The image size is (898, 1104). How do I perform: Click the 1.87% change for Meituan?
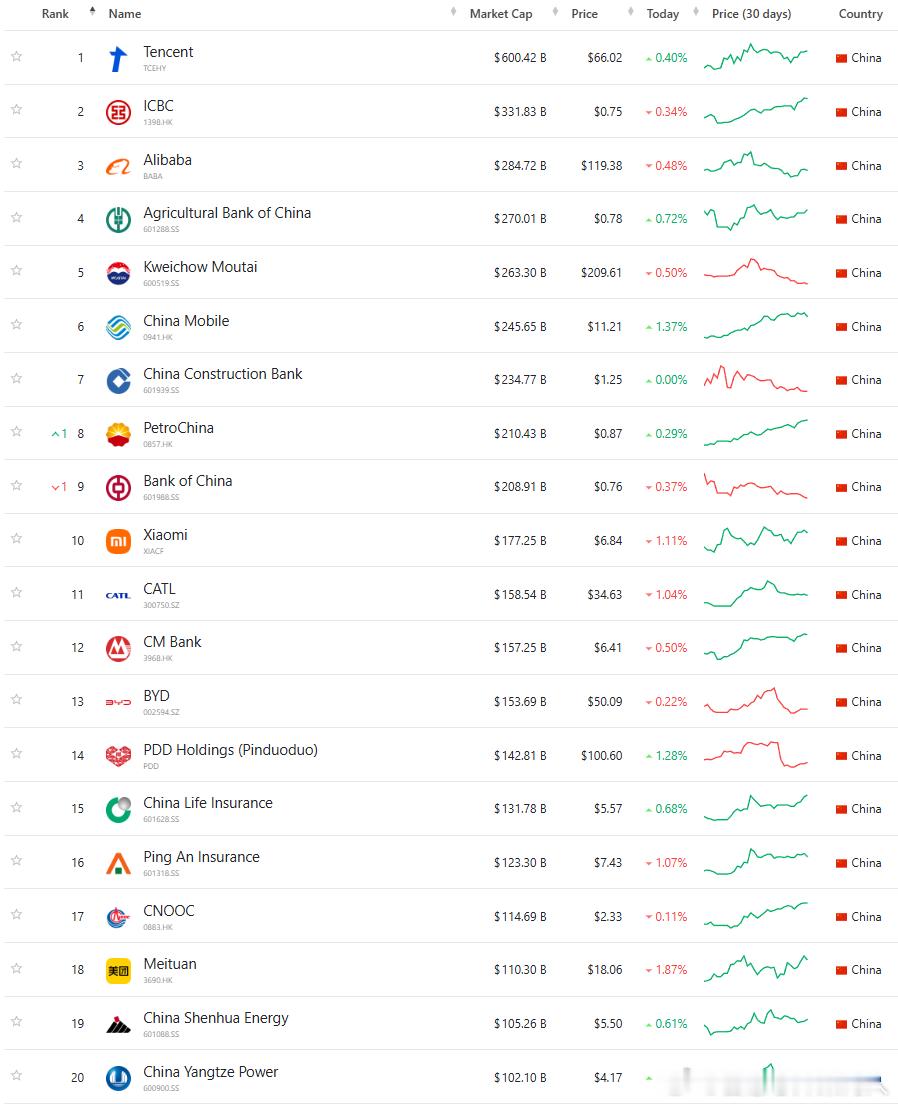pyautogui.click(x=671, y=970)
